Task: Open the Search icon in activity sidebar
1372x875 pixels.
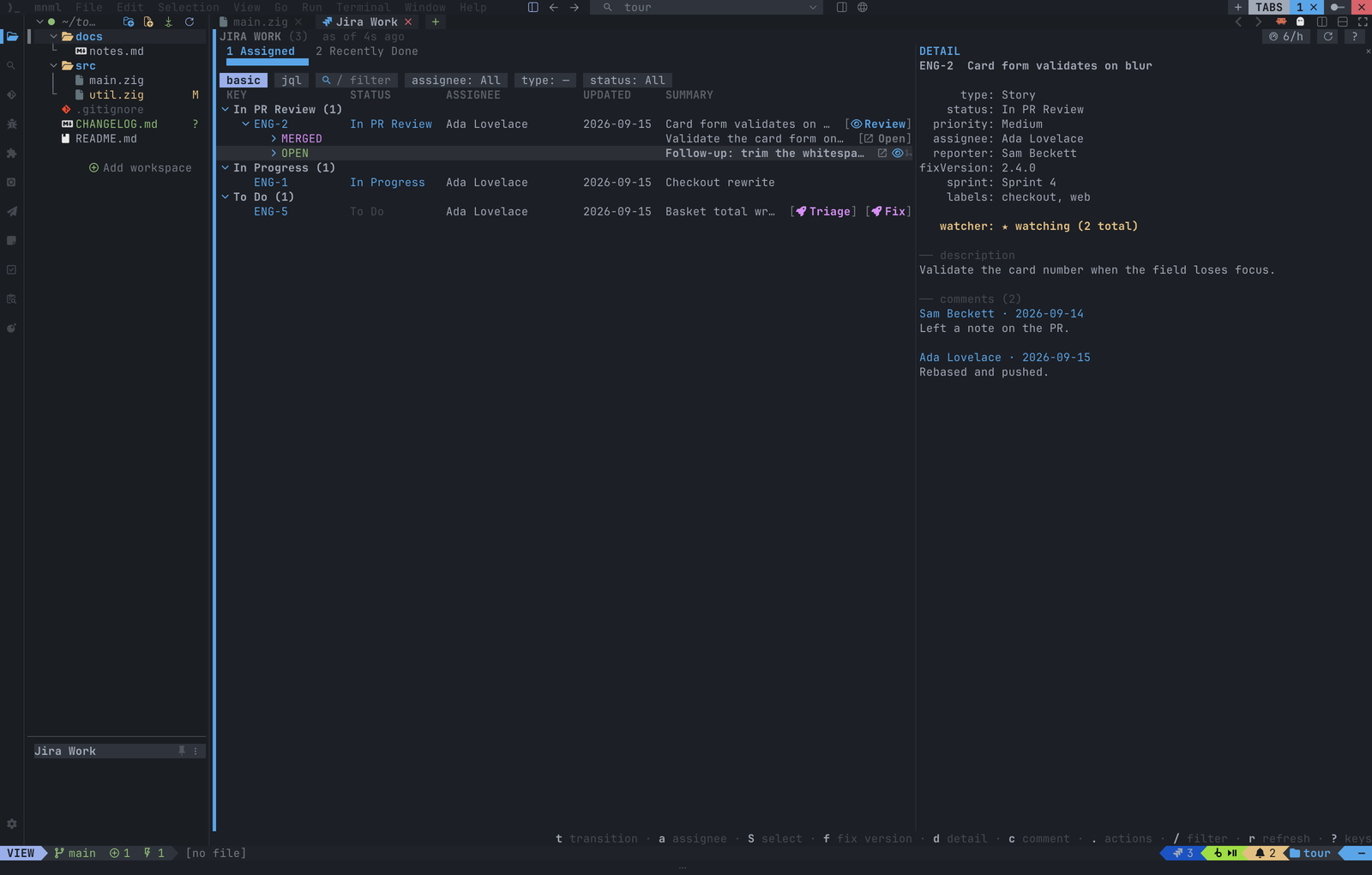Action: [11, 66]
